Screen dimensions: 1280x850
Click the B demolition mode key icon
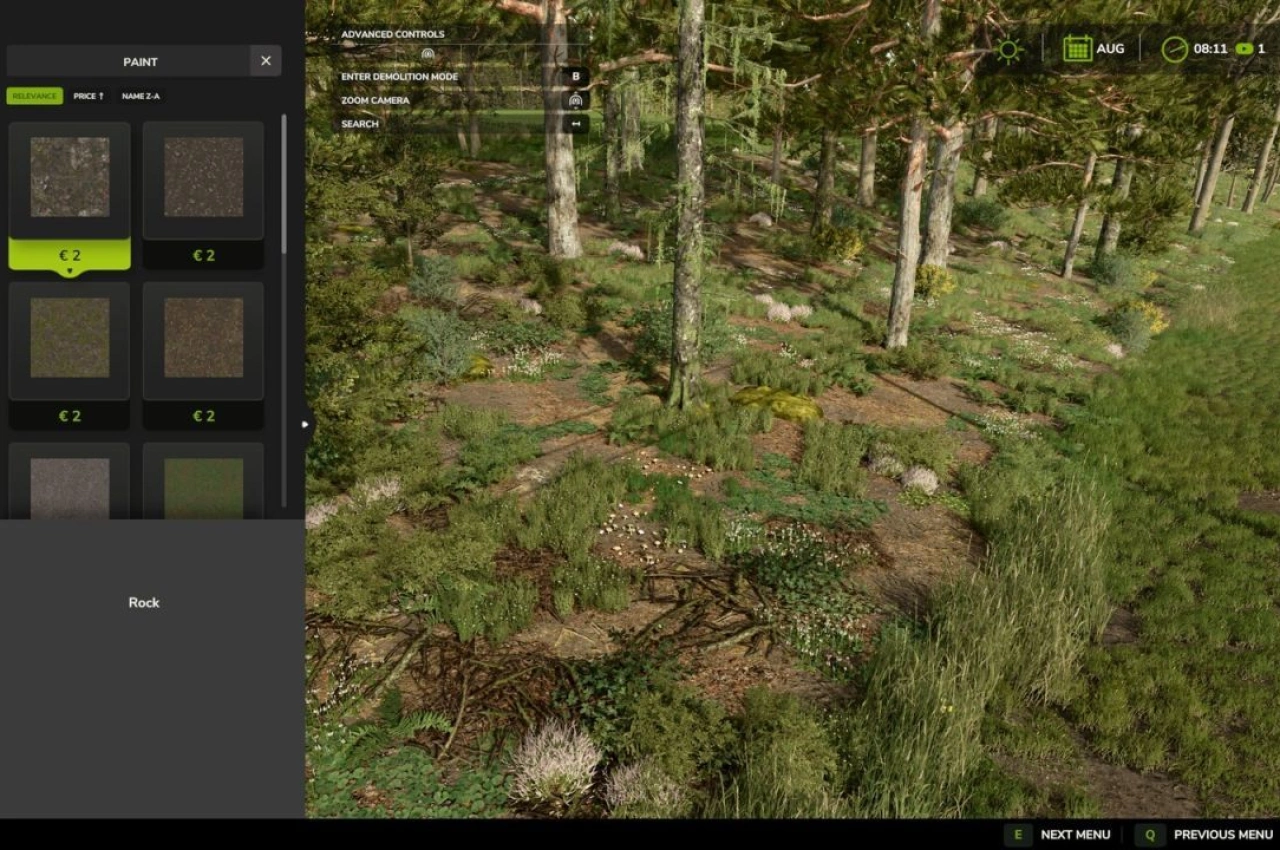(578, 76)
